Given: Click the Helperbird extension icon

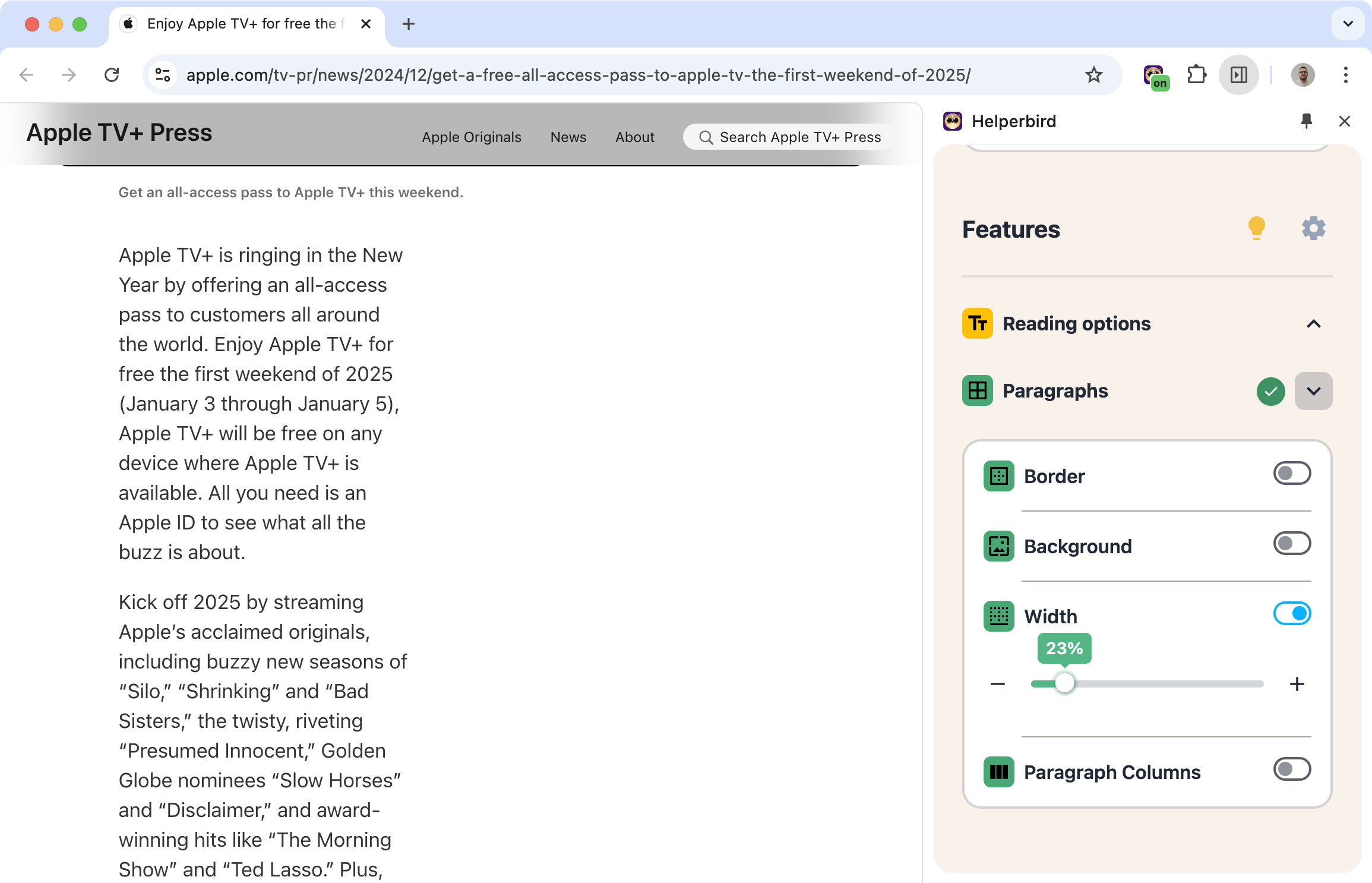Looking at the screenshot, I should [x=1155, y=75].
